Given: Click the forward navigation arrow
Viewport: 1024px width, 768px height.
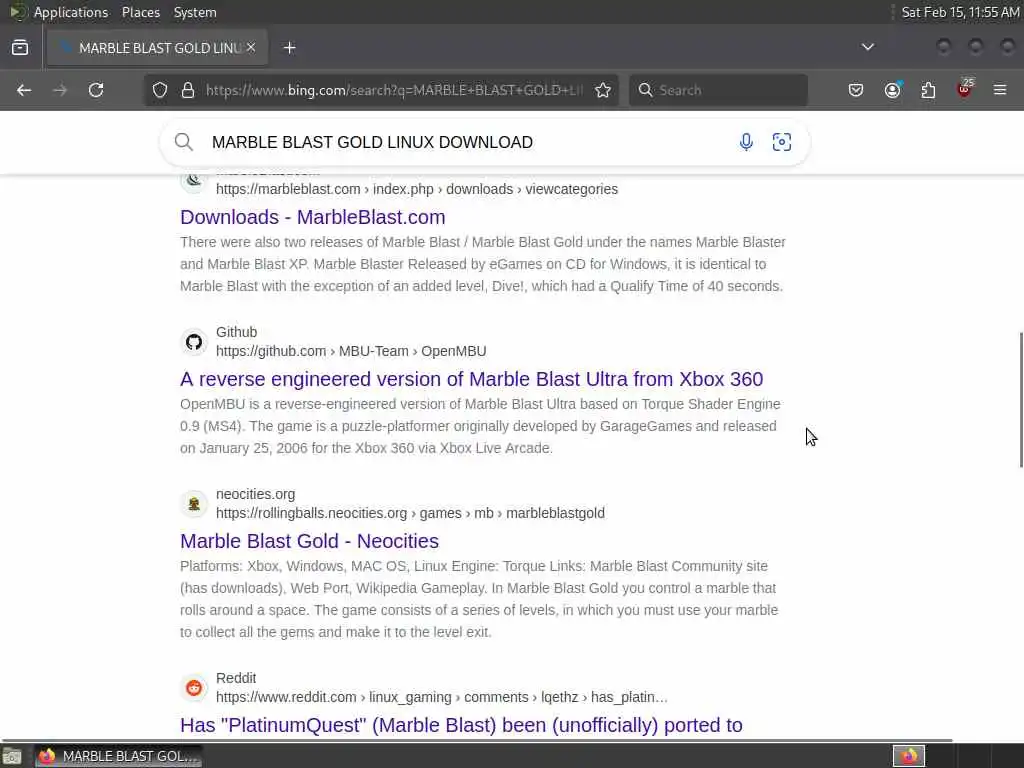Looking at the screenshot, I should click(x=60, y=90).
